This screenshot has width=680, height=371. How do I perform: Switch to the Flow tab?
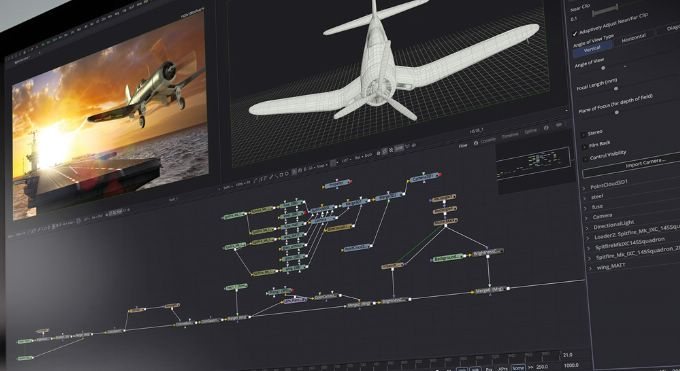(x=463, y=146)
